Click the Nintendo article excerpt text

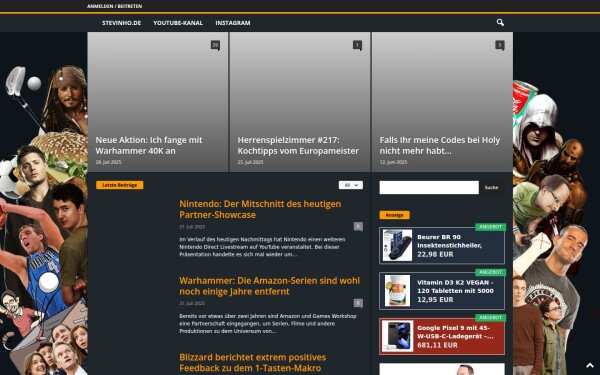pos(262,247)
